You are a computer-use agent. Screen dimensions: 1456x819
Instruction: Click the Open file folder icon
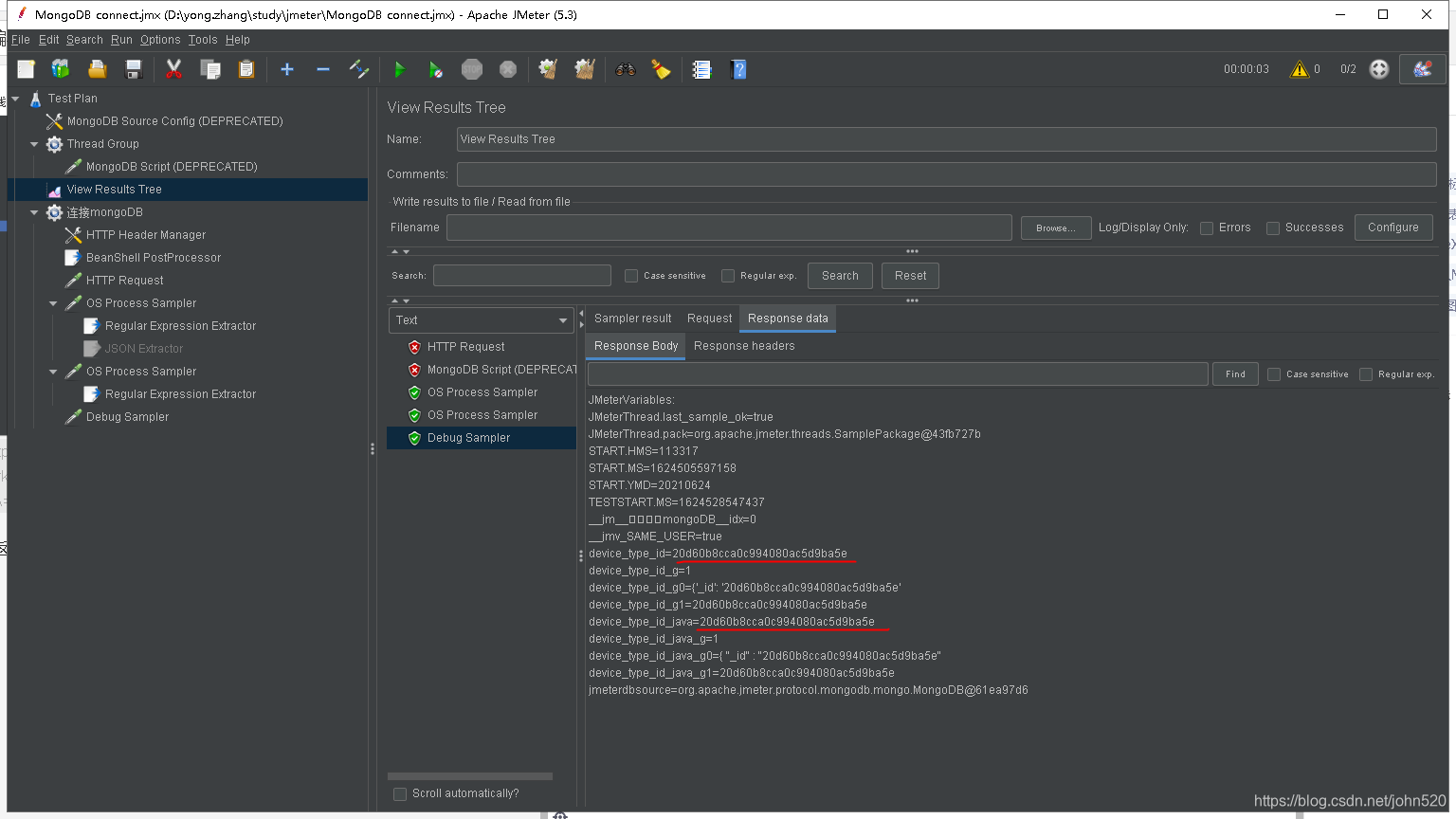click(97, 69)
